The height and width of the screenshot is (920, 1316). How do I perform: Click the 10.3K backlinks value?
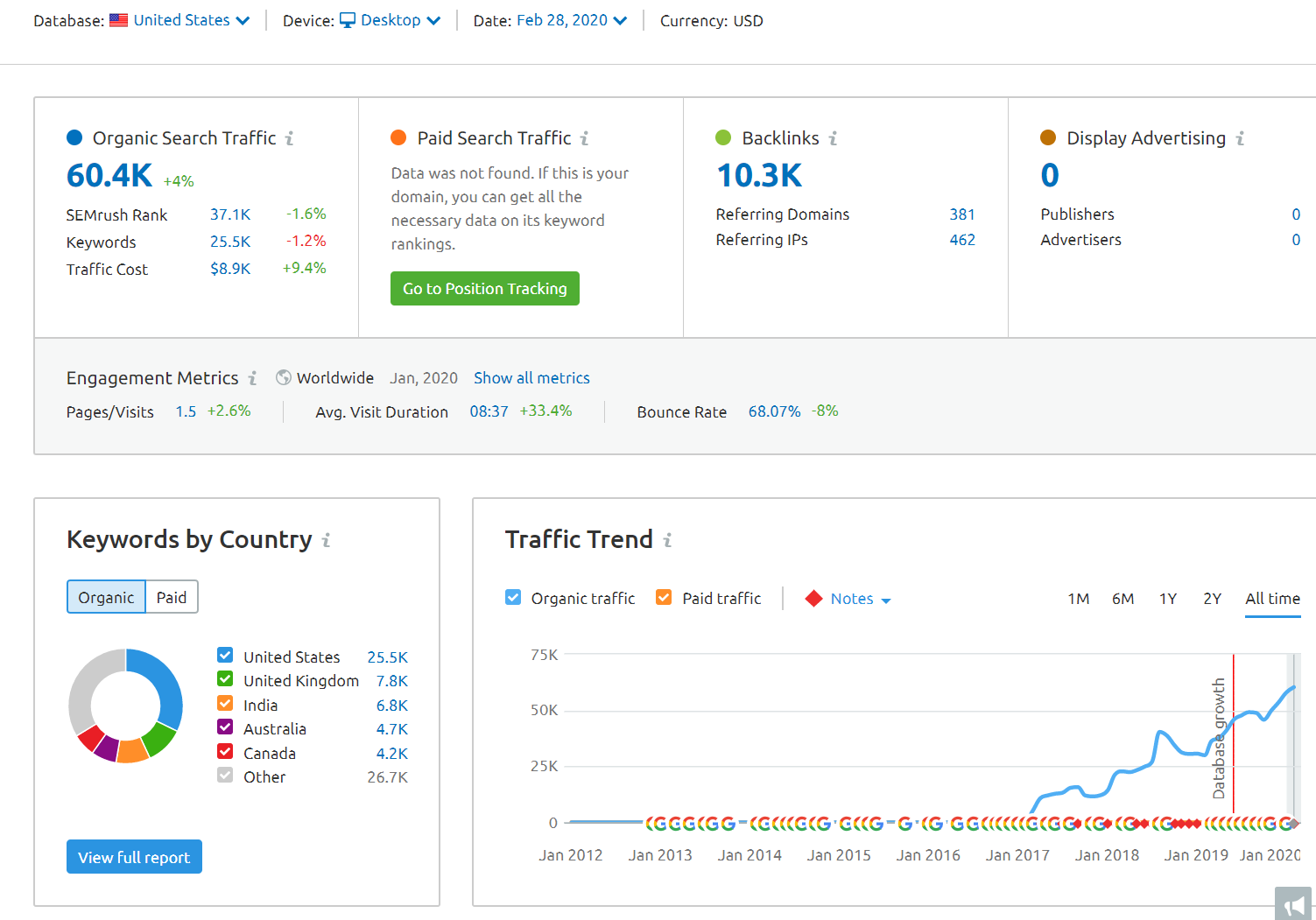click(x=759, y=176)
